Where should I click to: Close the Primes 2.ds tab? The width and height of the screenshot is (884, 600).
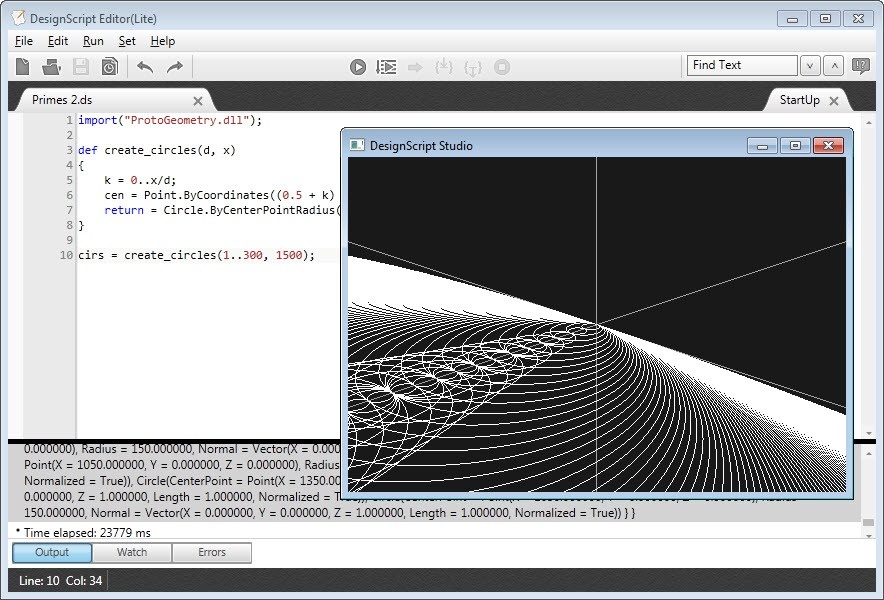(198, 101)
